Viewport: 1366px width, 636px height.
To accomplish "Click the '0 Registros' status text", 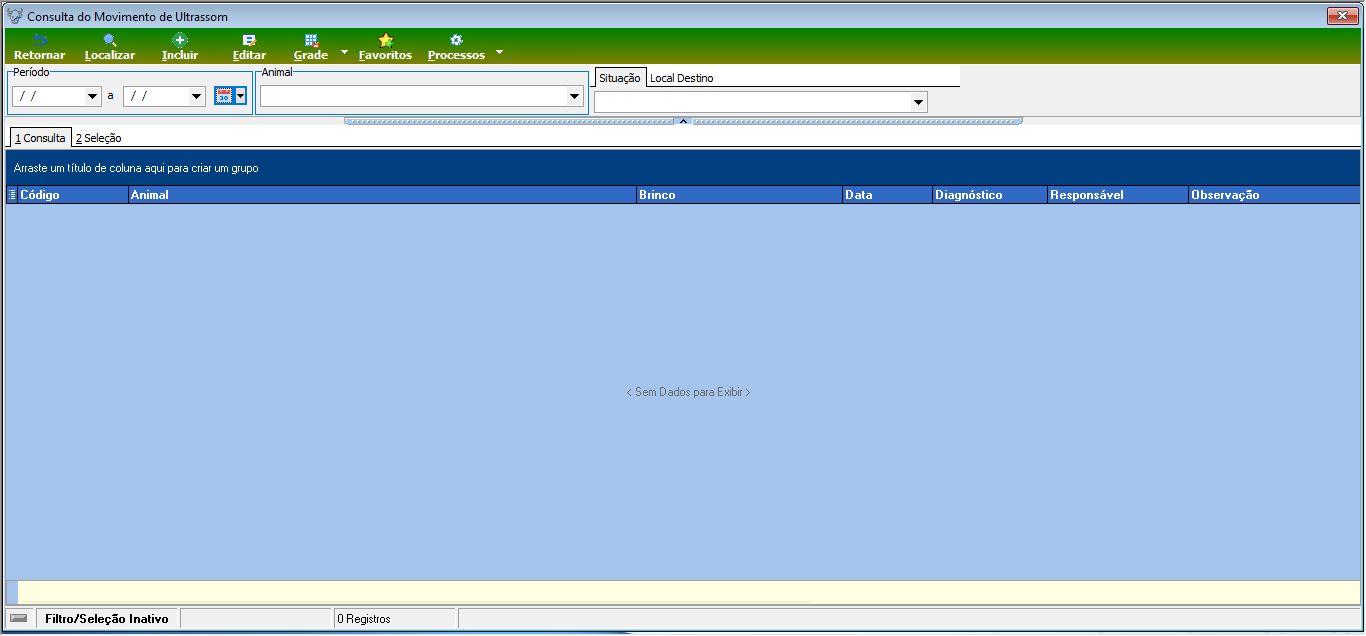I will tap(364, 619).
